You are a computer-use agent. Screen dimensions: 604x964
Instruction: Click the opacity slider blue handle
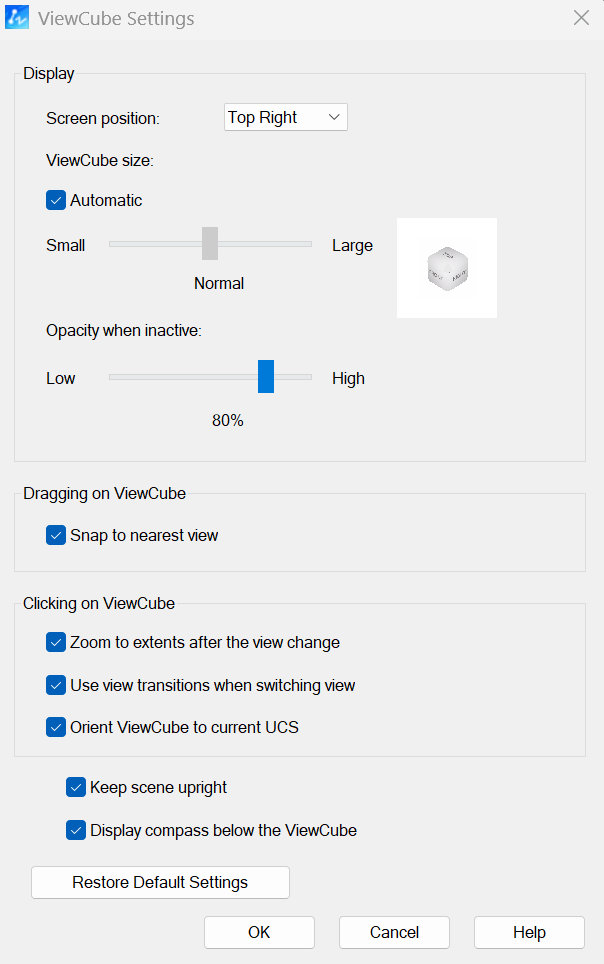pyautogui.click(x=266, y=376)
